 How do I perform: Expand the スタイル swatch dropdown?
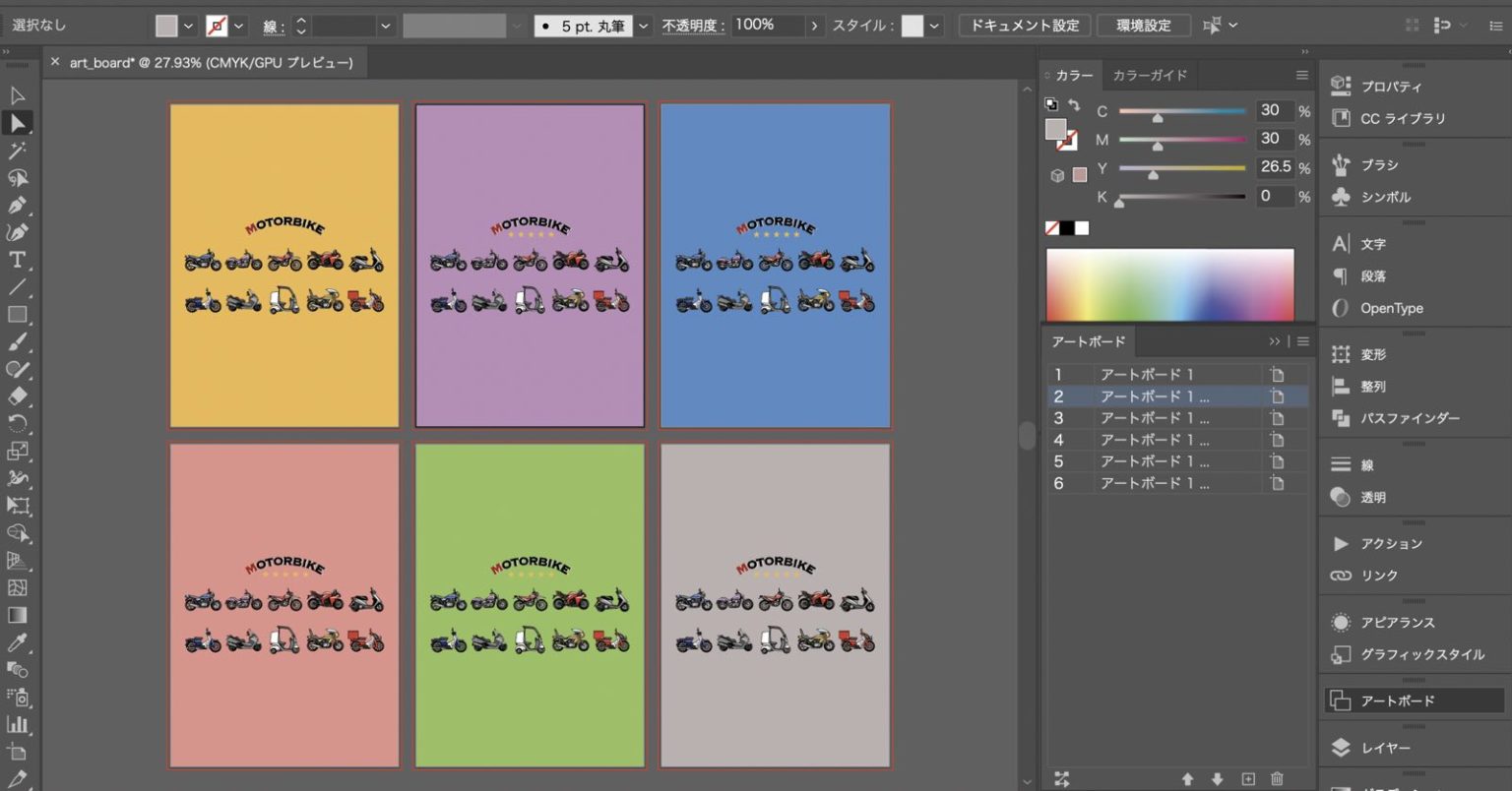(x=934, y=26)
